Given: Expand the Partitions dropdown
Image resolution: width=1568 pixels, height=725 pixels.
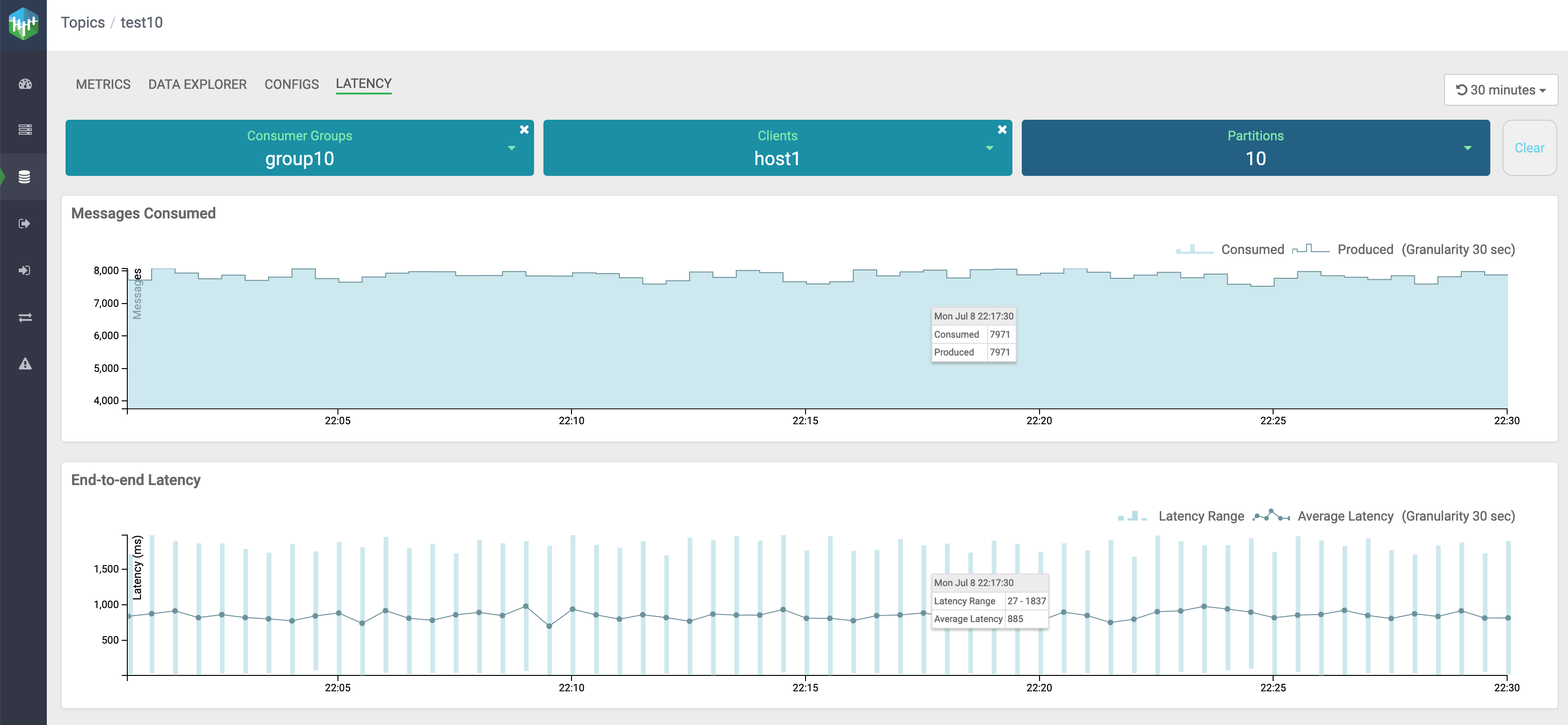Looking at the screenshot, I should 1467,148.
